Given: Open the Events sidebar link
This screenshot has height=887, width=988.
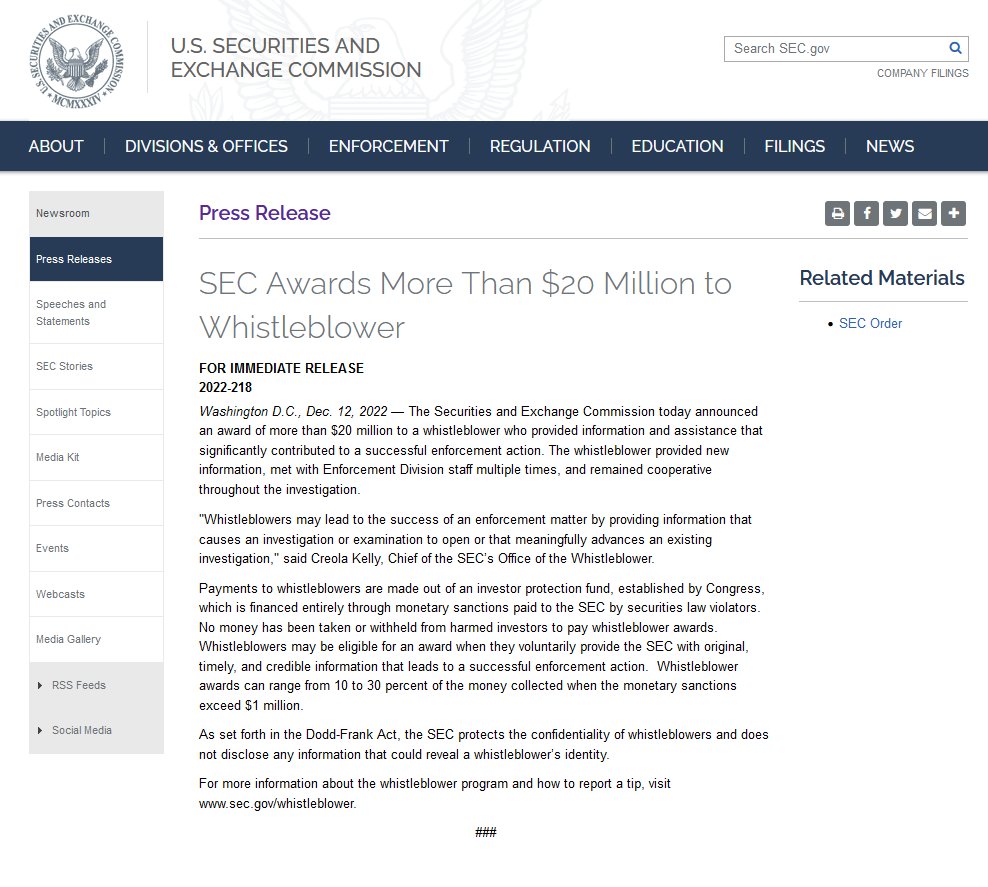Looking at the screenshot, I should click(96, 548).
